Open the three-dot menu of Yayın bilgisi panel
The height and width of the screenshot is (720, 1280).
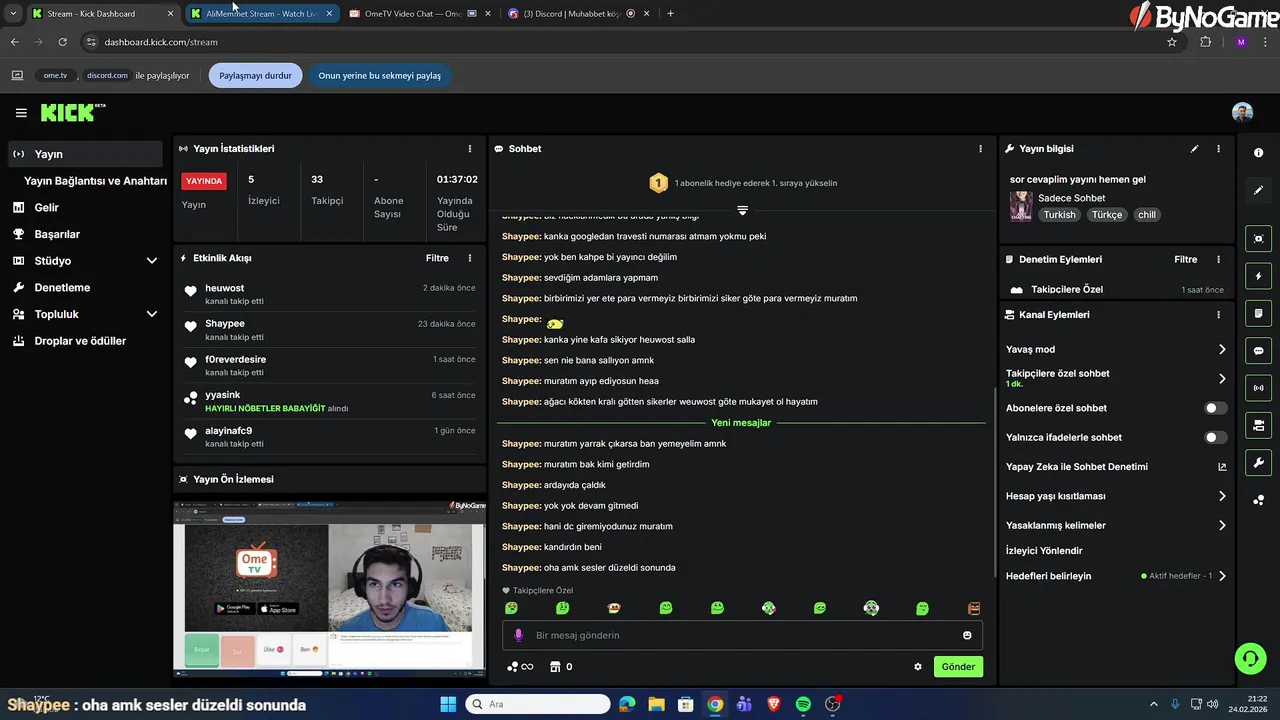coord(1218,149)
